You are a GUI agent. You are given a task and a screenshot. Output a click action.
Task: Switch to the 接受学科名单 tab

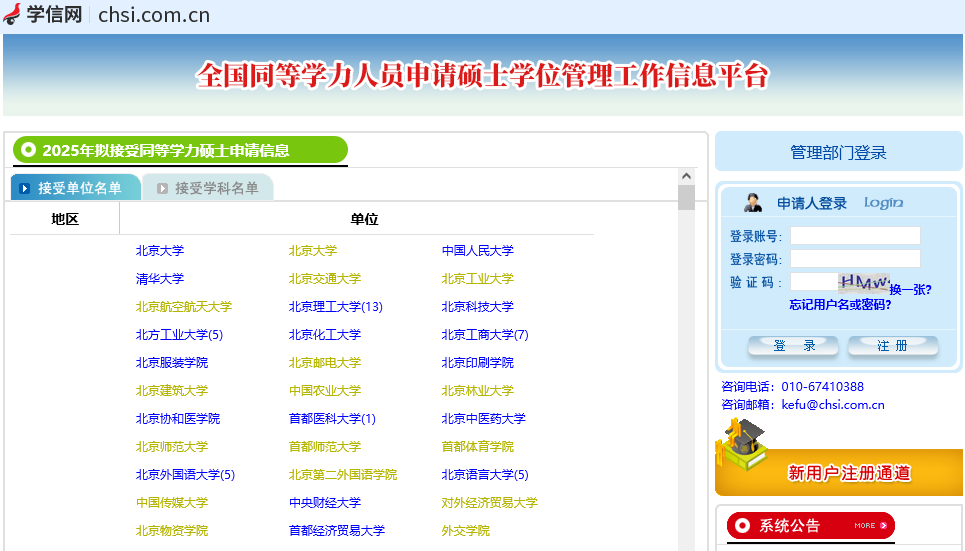point(208,188)
